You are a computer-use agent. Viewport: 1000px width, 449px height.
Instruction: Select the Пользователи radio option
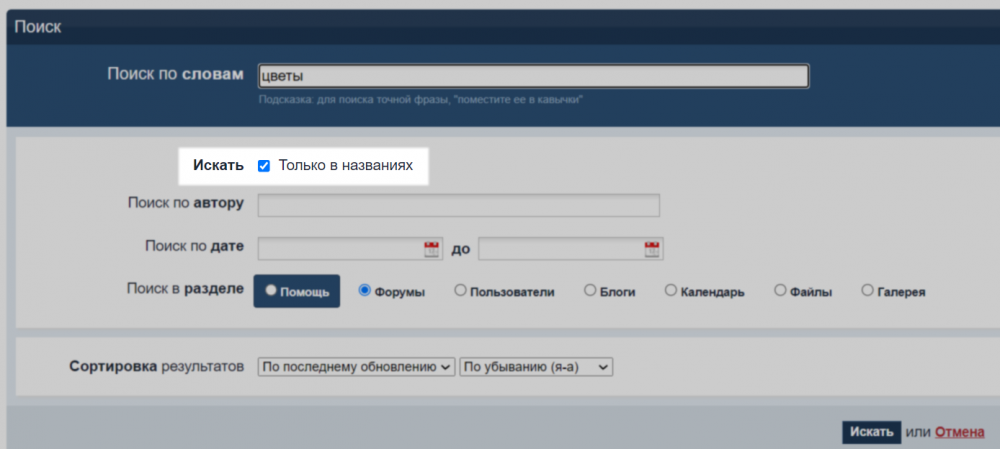click(x=460, y=290)
